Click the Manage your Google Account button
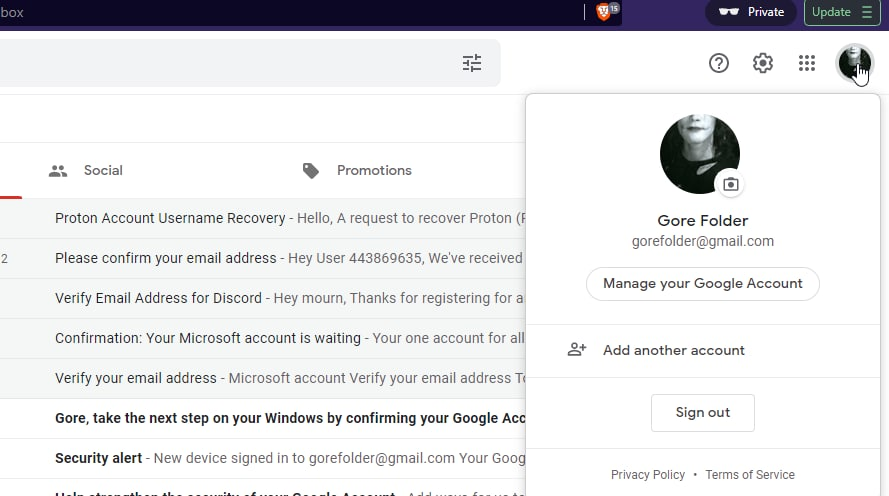Viewport: 889px width, 496px height. coord(702,283)
